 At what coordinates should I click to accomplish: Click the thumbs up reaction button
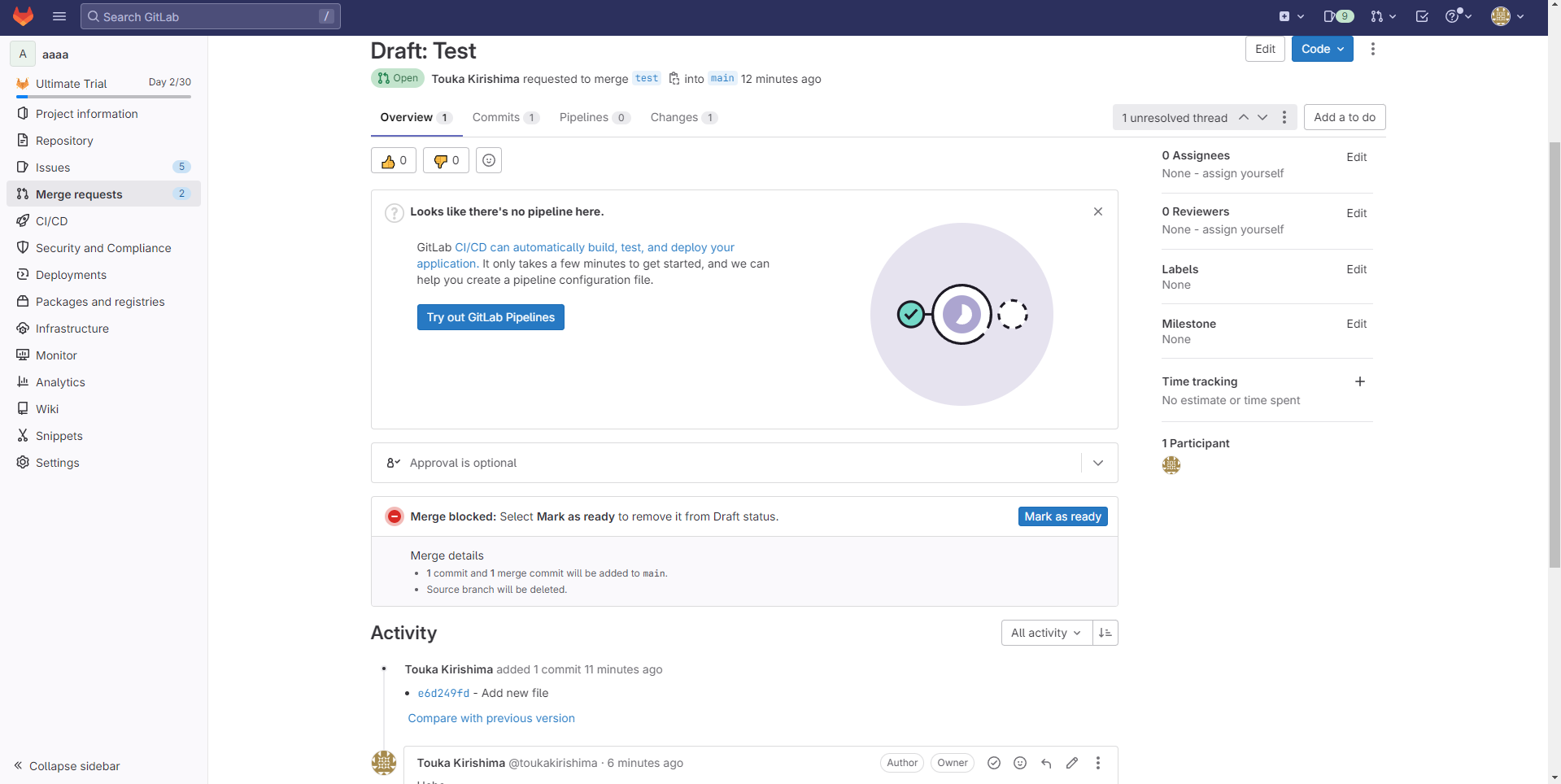coord(394,161)
